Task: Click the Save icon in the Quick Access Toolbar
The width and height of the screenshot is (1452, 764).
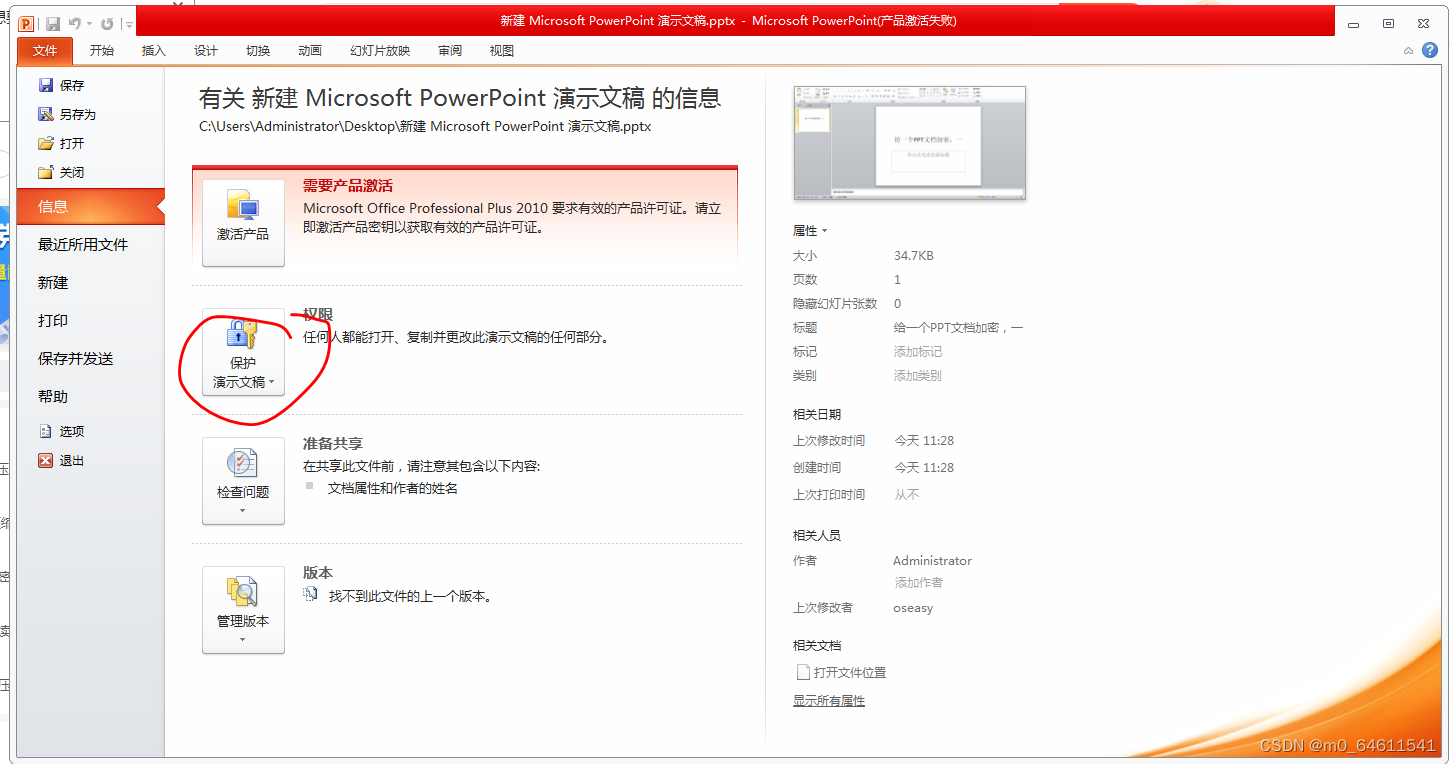Action: click(x=52, y=23)
